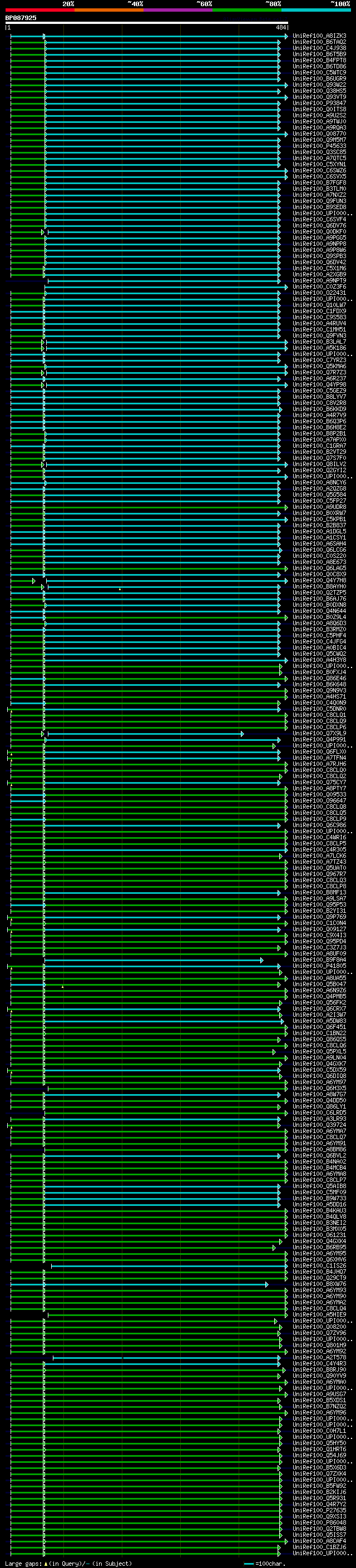Click the 484 end position on the scale

pyautogui.click(x=281, y=27)
